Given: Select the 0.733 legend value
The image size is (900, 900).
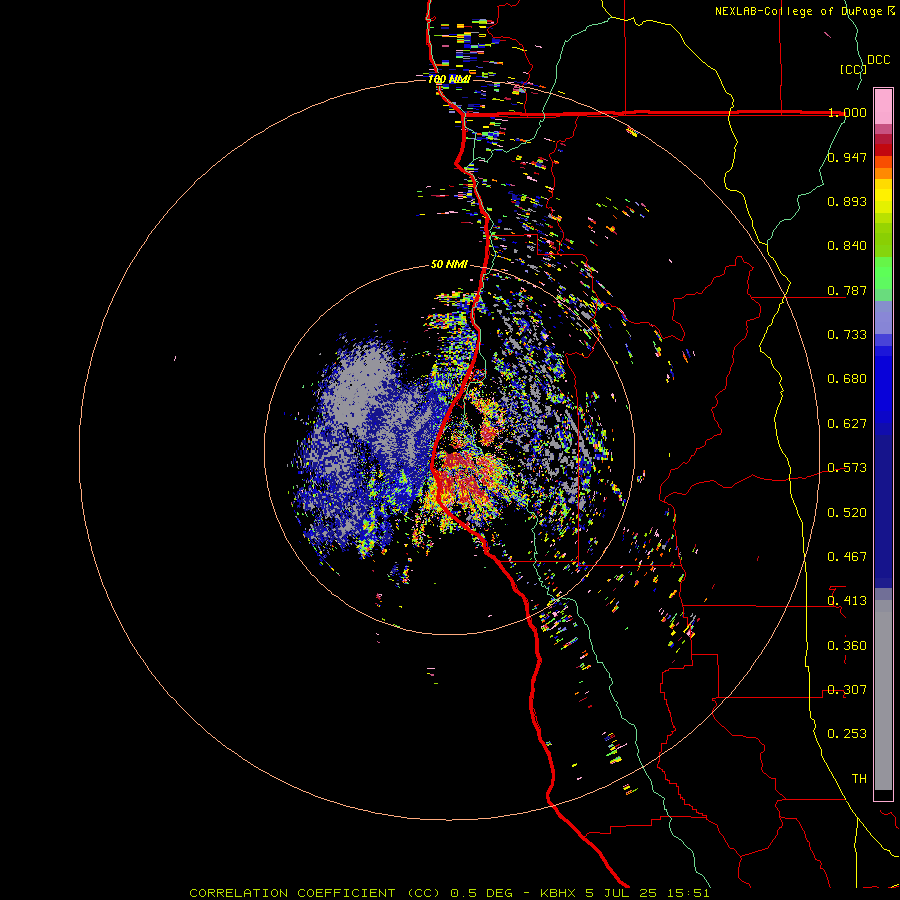Looking at the screenshot, I should [847, 335].
